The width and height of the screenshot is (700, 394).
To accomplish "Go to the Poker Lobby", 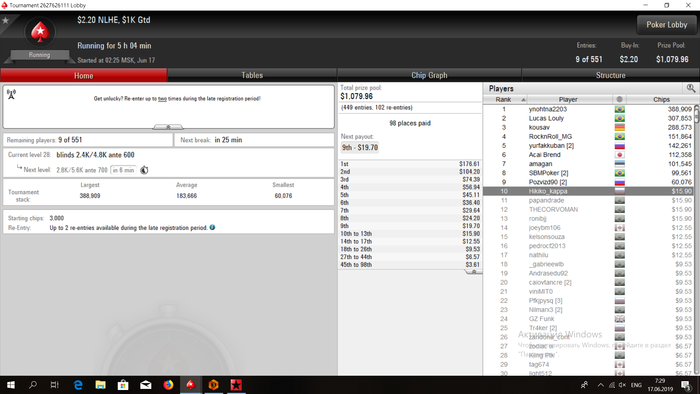I will click(x=667, y=25).
